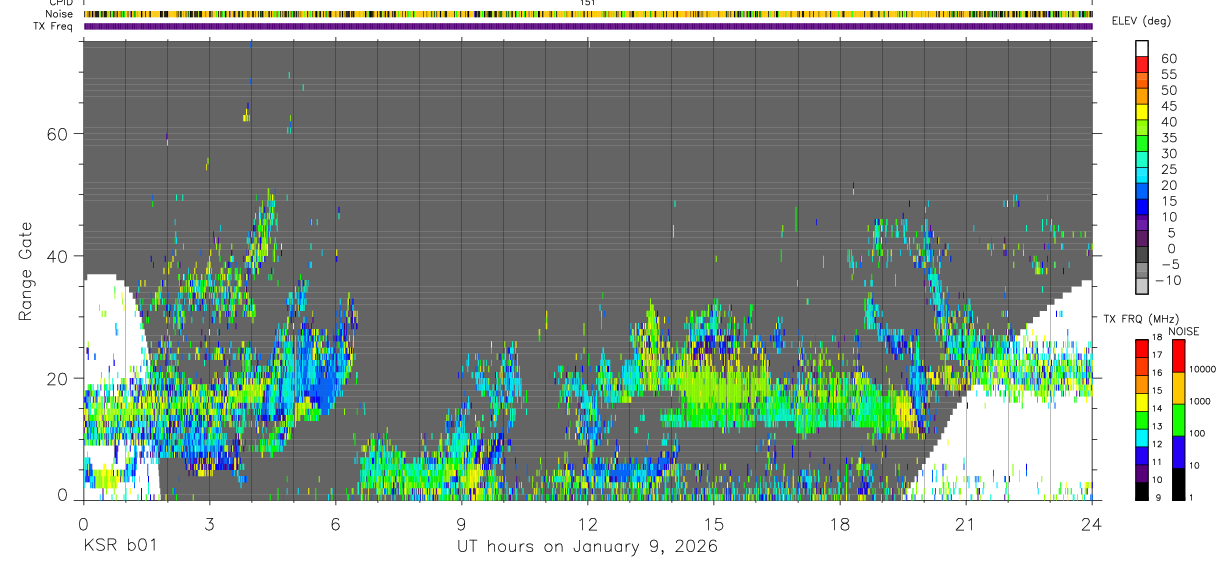Click the noise color strip above the plot
Screen dimensions: 1228x567
coord(588,14)
